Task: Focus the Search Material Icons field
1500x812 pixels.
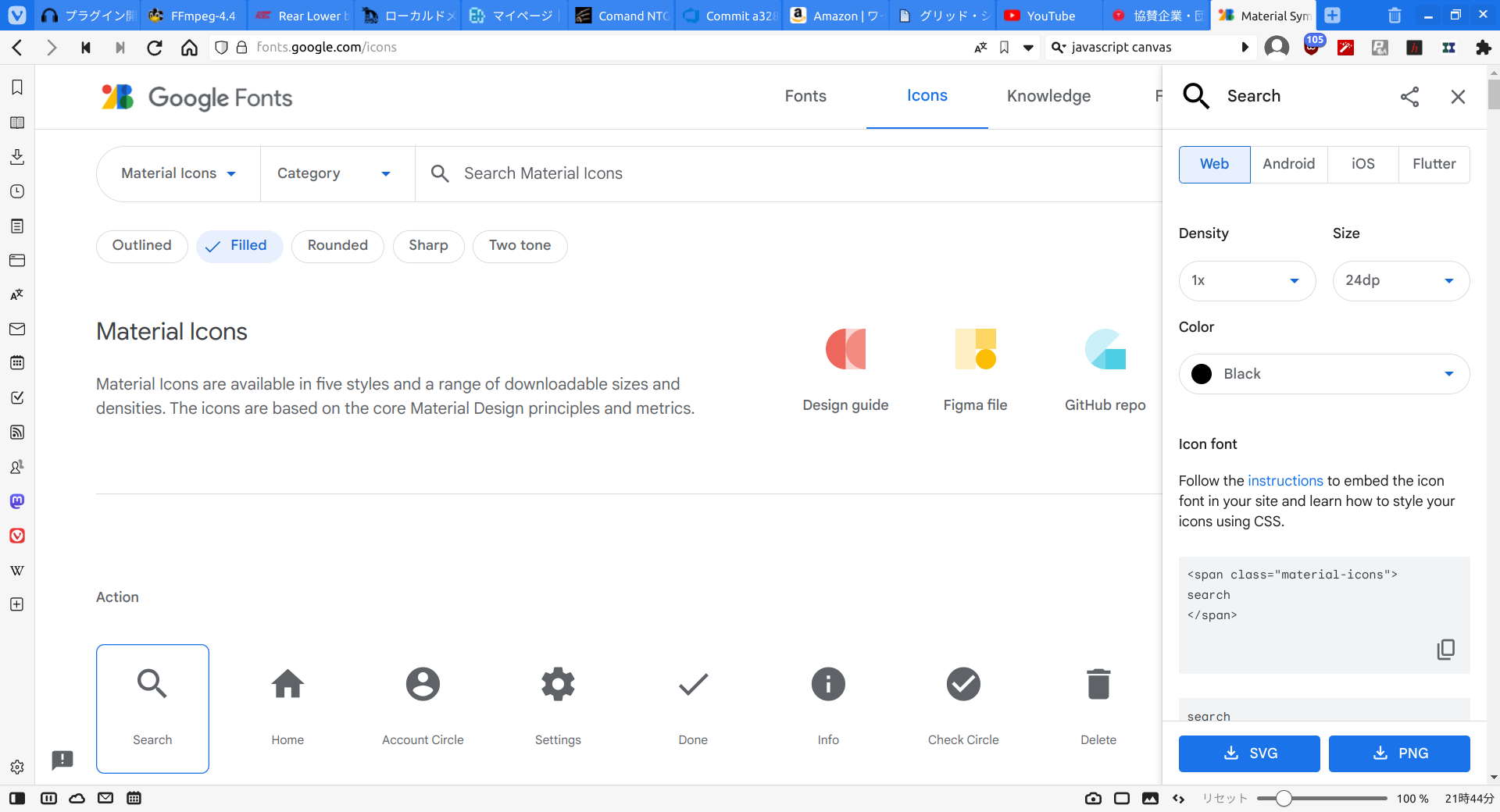Action: 789,173
